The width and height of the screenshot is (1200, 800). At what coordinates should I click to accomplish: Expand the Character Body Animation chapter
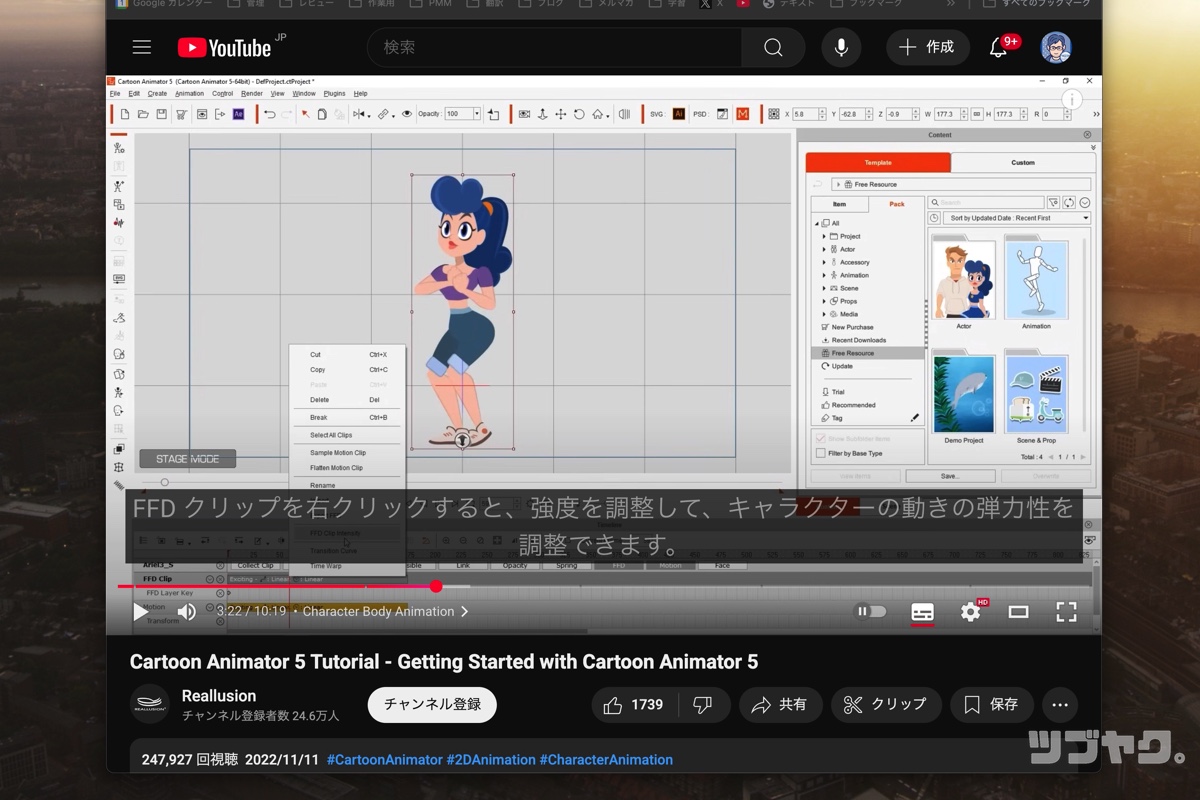point(385,612)
